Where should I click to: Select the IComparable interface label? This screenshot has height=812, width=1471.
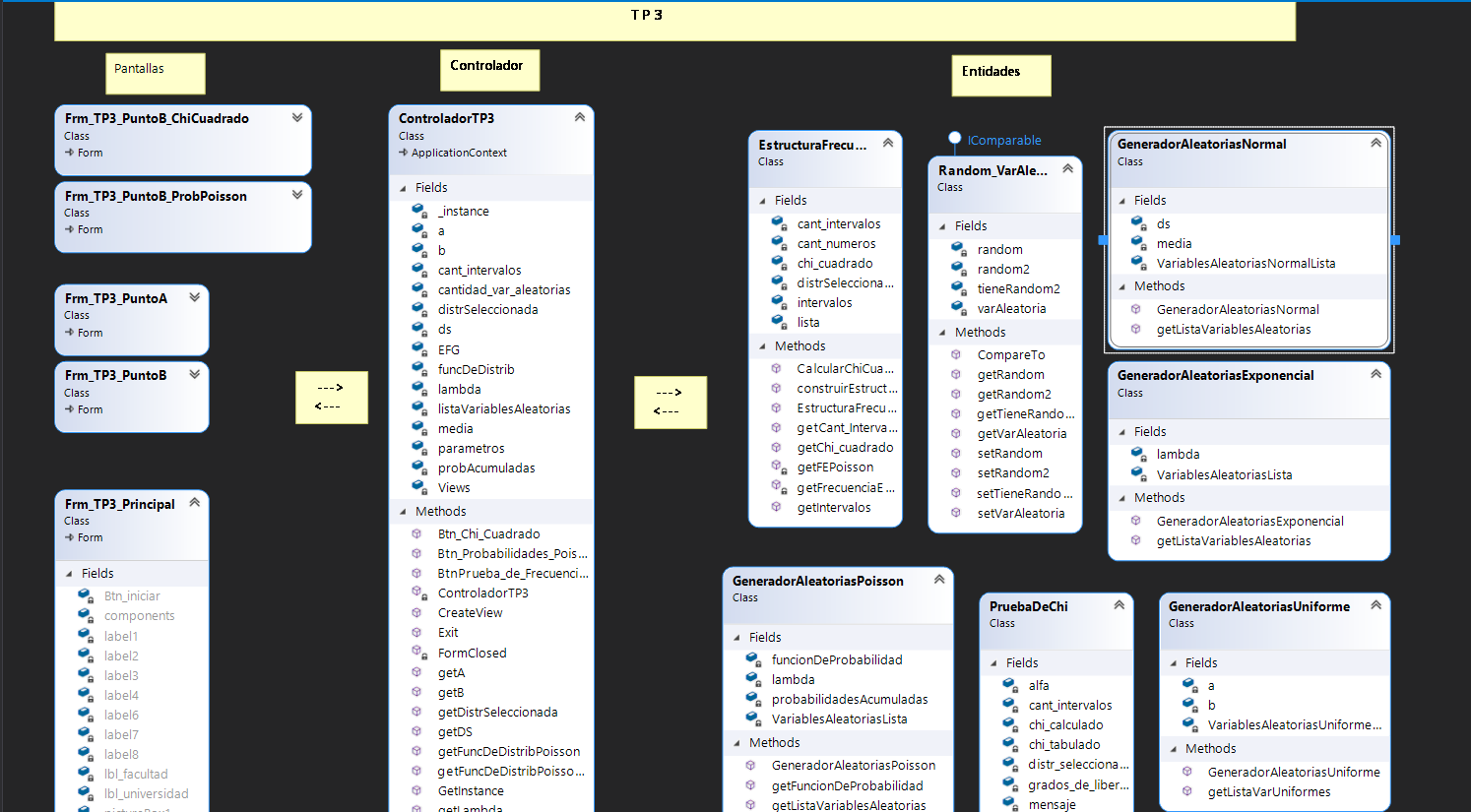1003,141
